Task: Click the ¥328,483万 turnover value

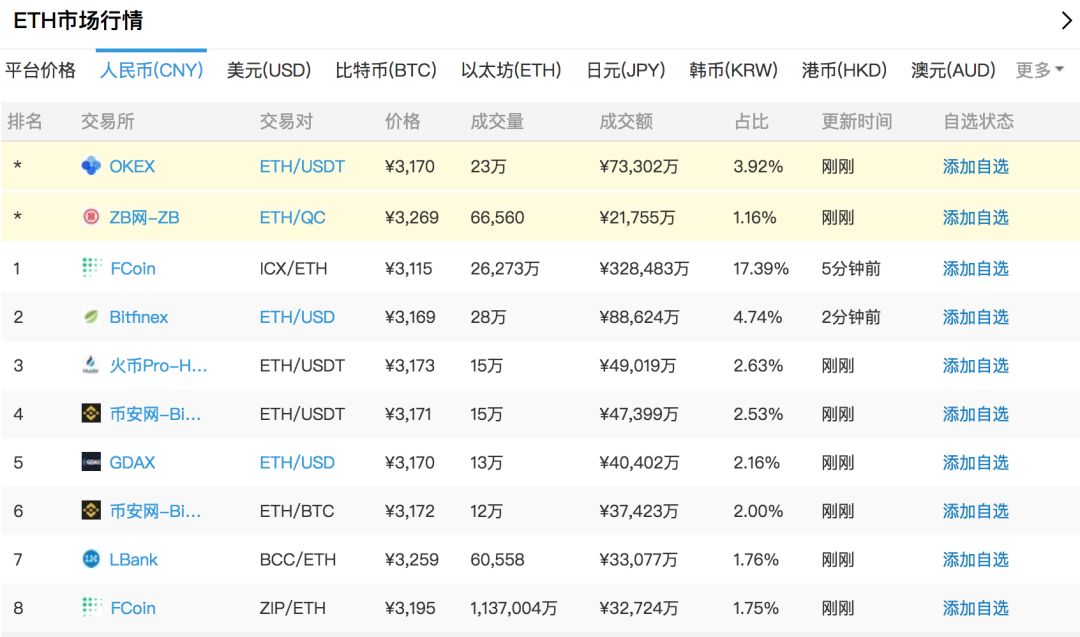Action: [x=644, y=269]
